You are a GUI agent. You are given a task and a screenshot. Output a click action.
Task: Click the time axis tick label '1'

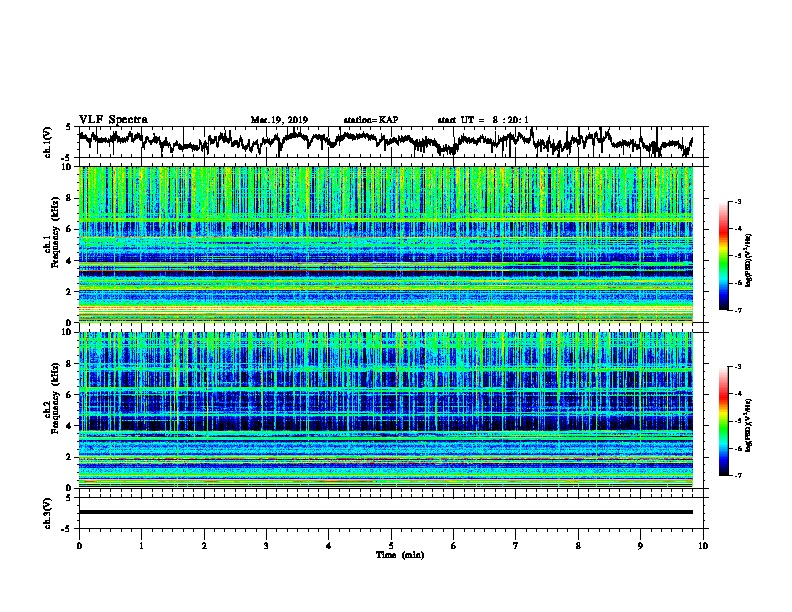pyautogui.click(x=141, y=546)
